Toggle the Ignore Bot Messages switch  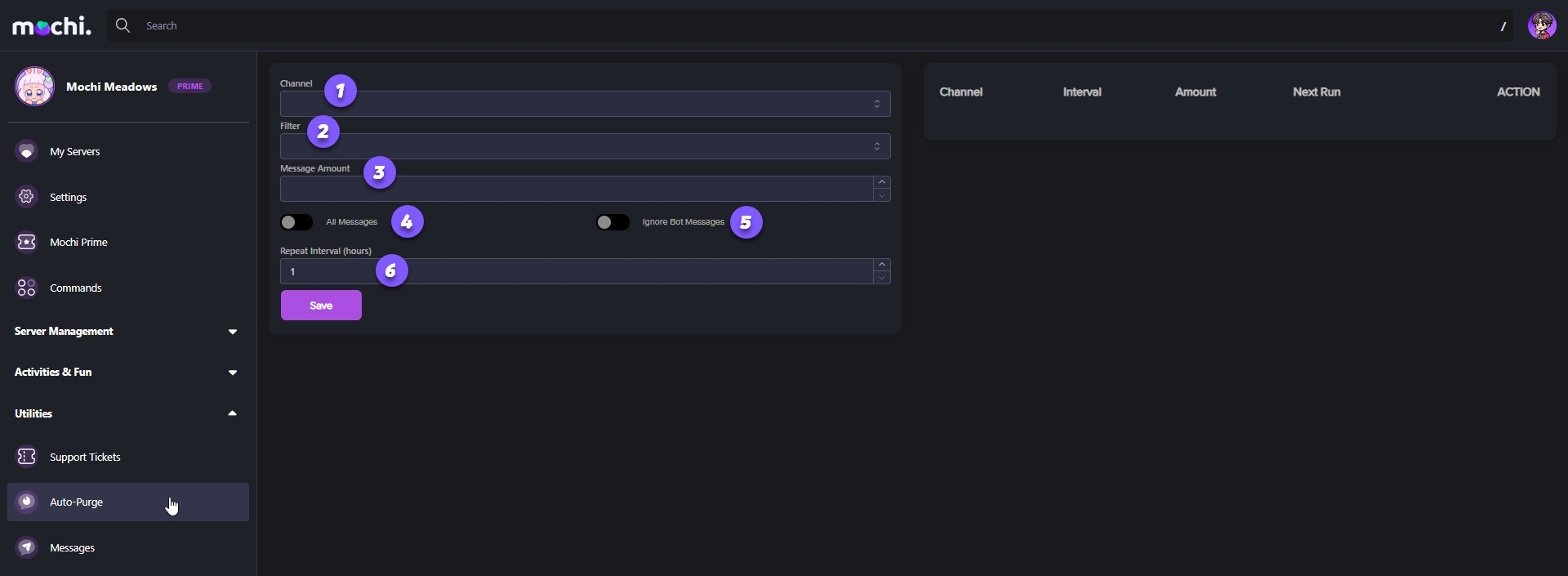613,222
